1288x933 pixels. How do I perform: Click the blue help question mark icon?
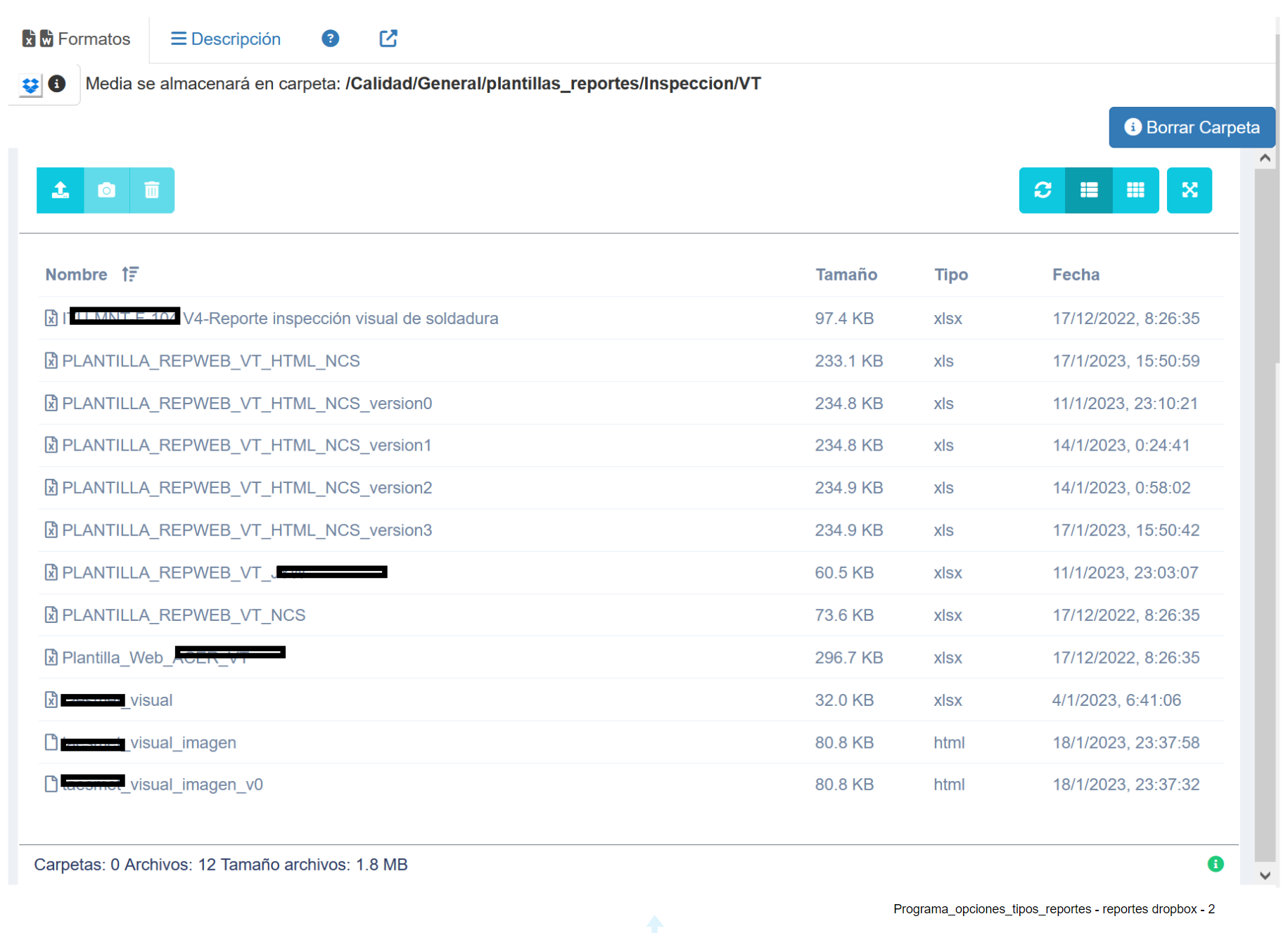pyautogui.click(x=330, y=39)
